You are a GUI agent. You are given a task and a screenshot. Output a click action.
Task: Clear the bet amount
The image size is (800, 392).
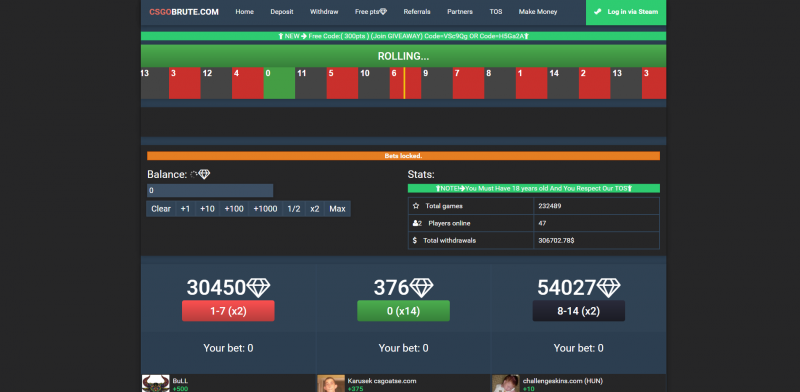click(161, 209)
